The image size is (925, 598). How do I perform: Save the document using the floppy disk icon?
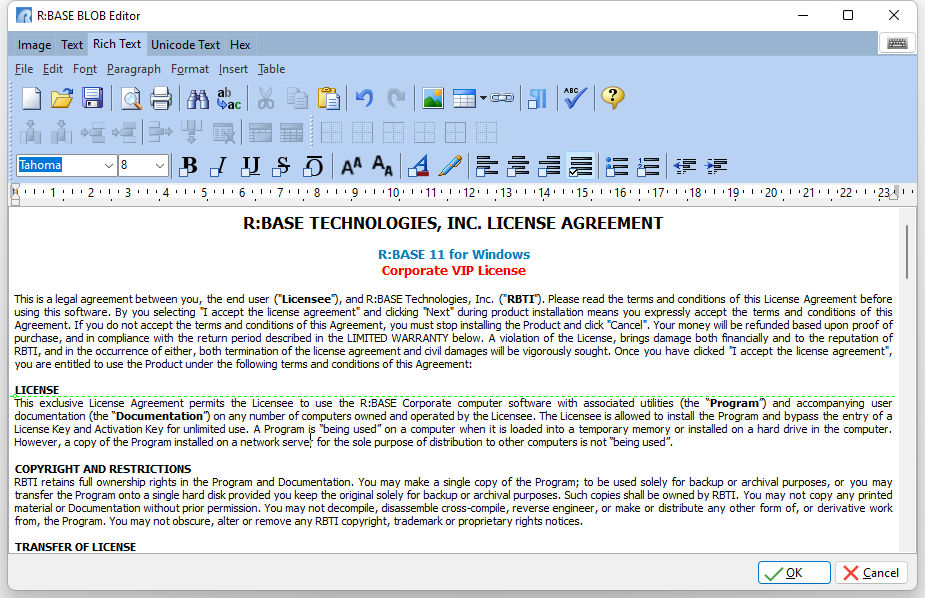[x=93, y=98]
